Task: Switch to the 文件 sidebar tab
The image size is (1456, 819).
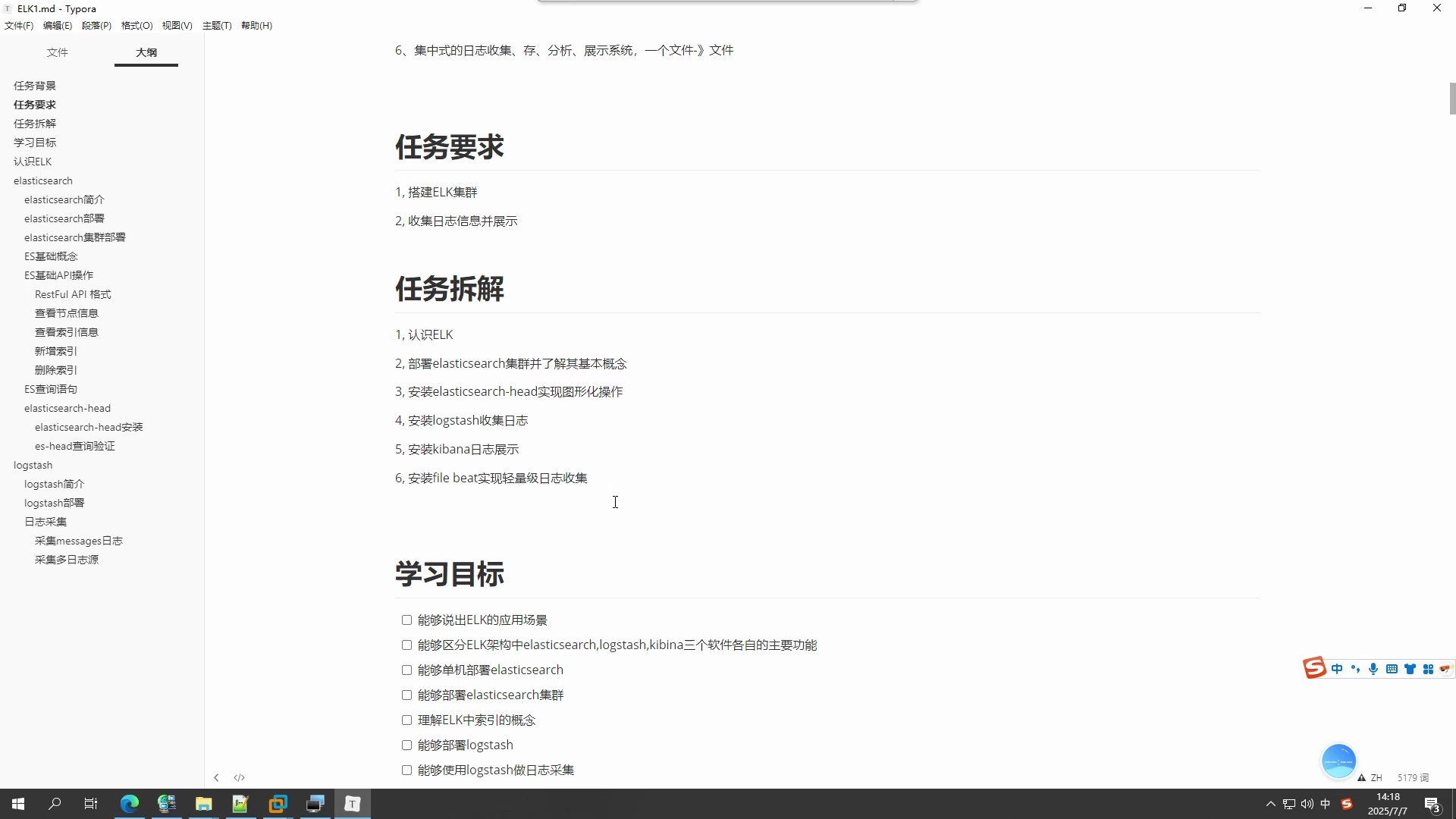Action: [x=58, y=52]
